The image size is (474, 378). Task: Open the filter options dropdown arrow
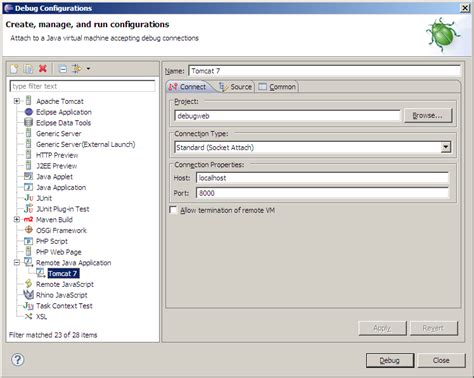click(x=88, y=69)
